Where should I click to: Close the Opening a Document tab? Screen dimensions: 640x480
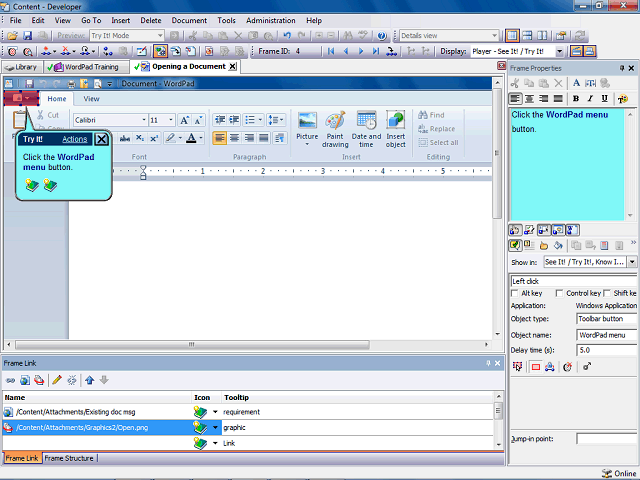(x=232, y=67)
